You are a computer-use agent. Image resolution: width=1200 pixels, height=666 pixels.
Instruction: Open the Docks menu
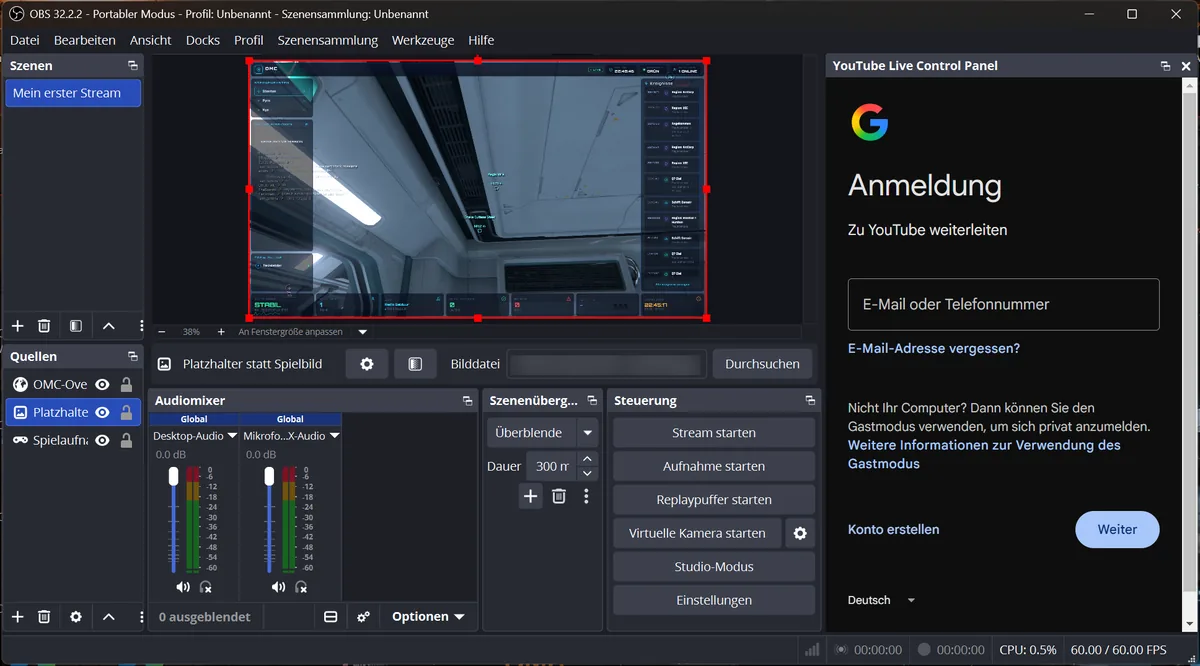203,40
